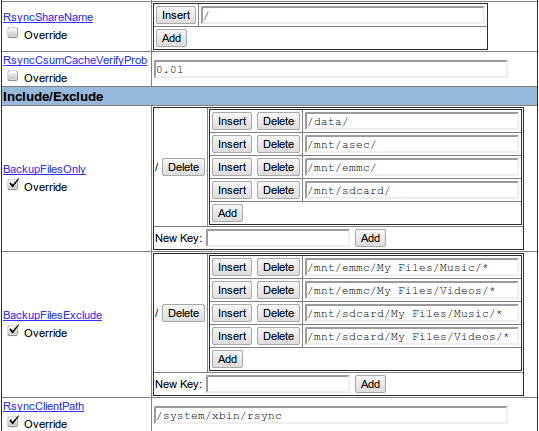Open the BackupFilesExclude help link

click(53, 315)
